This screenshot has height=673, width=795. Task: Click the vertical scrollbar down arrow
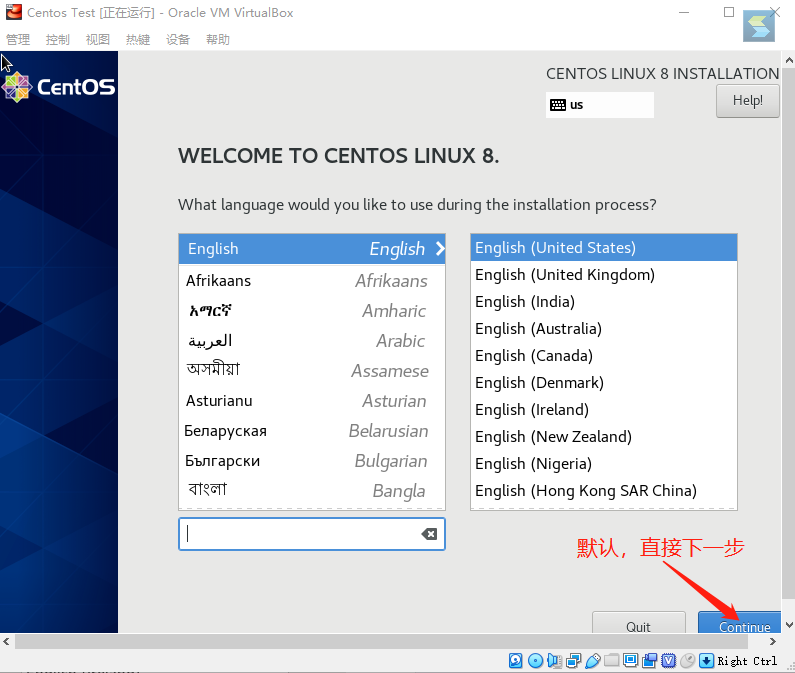[x=789, y=625]
